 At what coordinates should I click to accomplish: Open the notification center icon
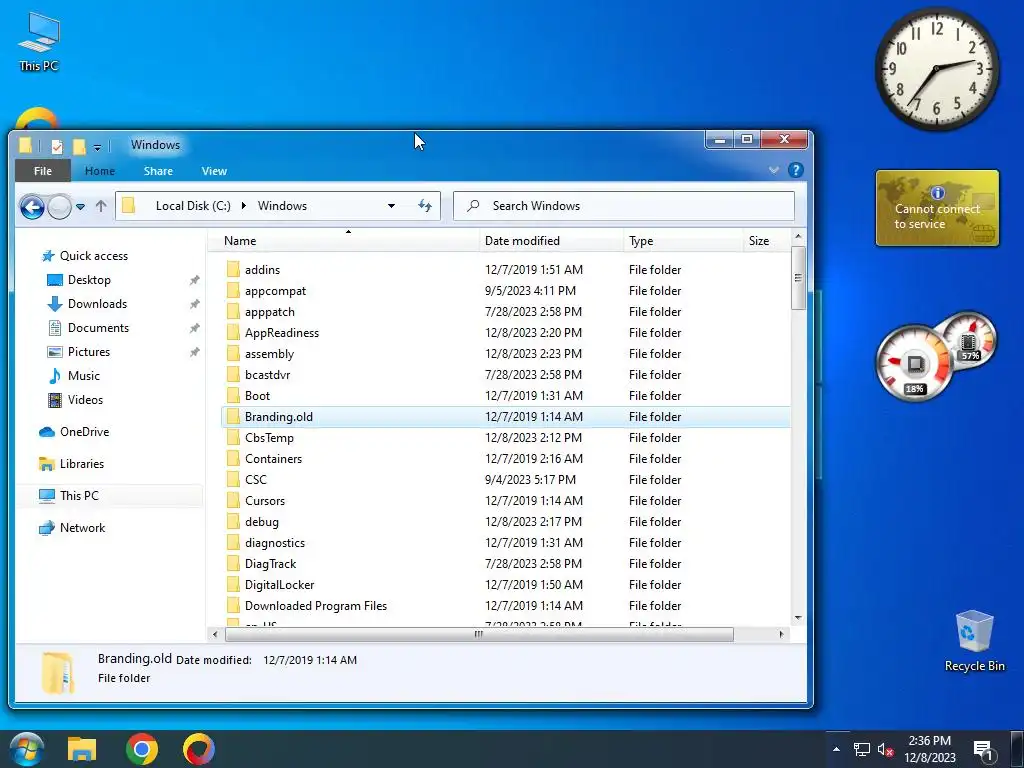click(x=984, y=750)
